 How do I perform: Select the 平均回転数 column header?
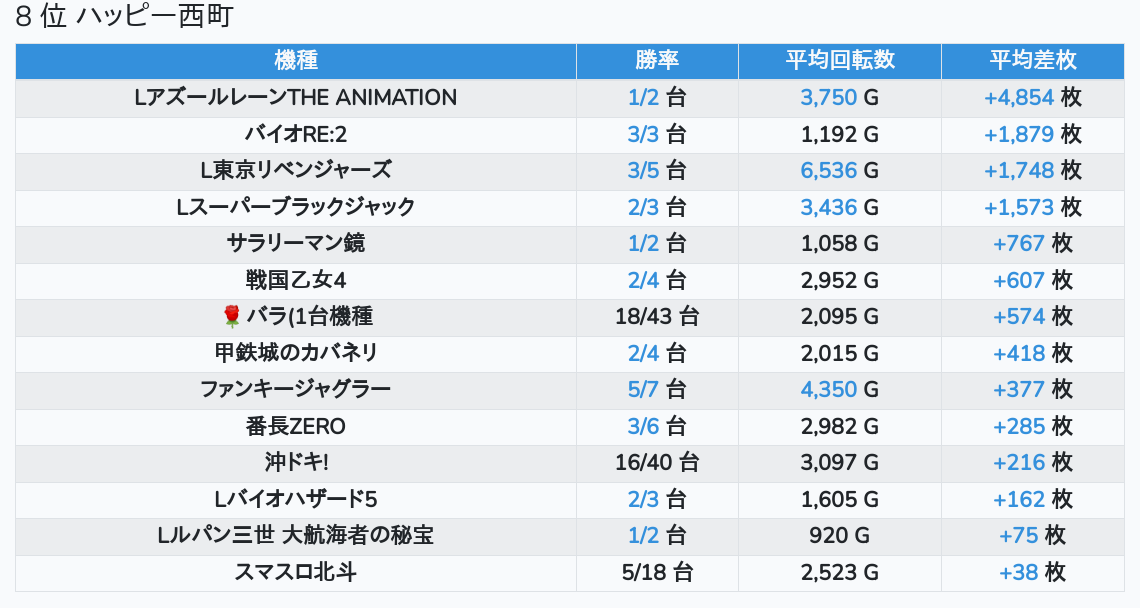pos(840,61)
